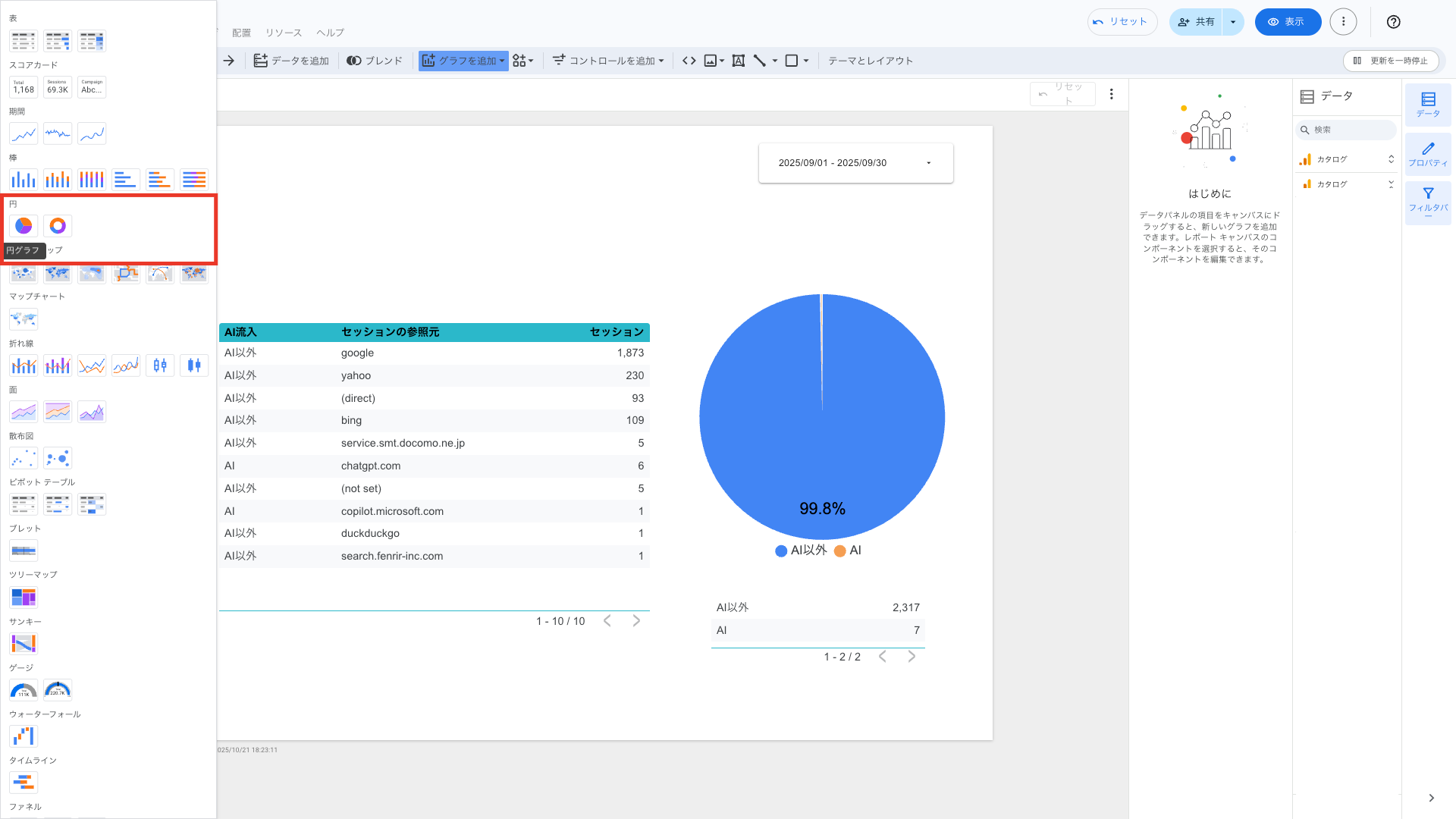The height and width of the screenshot is (819, 1456).
Task: Select the waterfall chart icon
Action: pos(24,736)
